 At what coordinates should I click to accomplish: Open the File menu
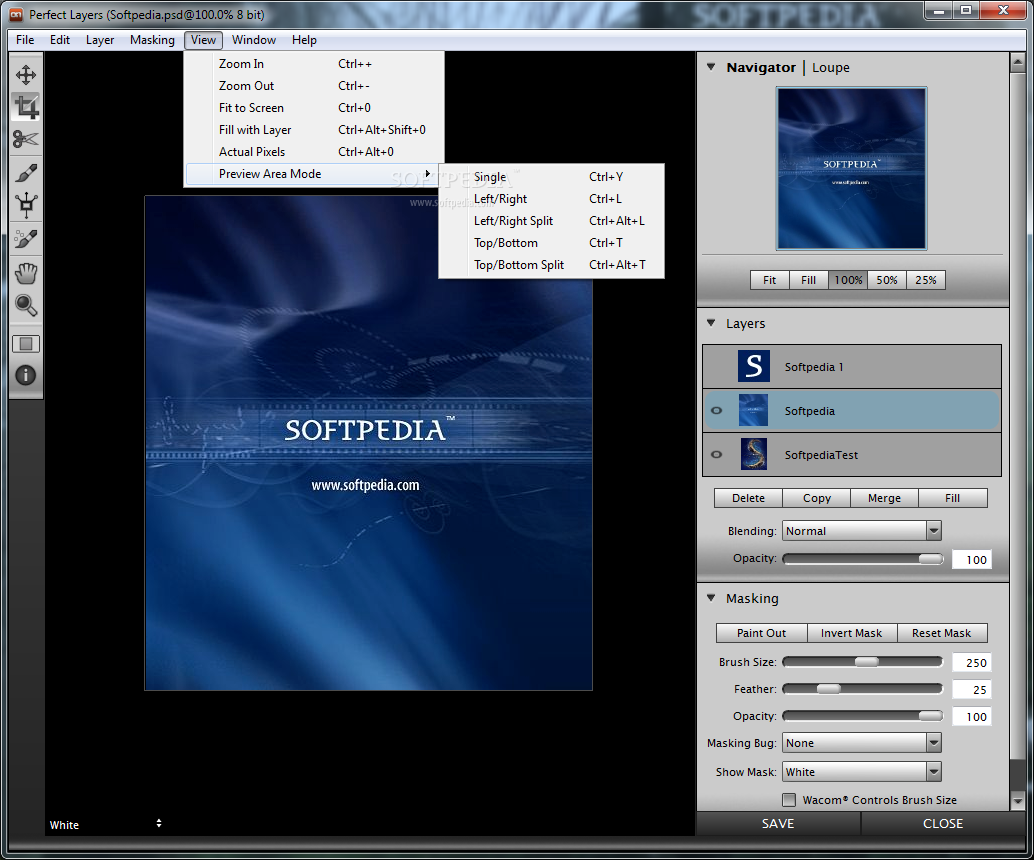pos(25,40)
